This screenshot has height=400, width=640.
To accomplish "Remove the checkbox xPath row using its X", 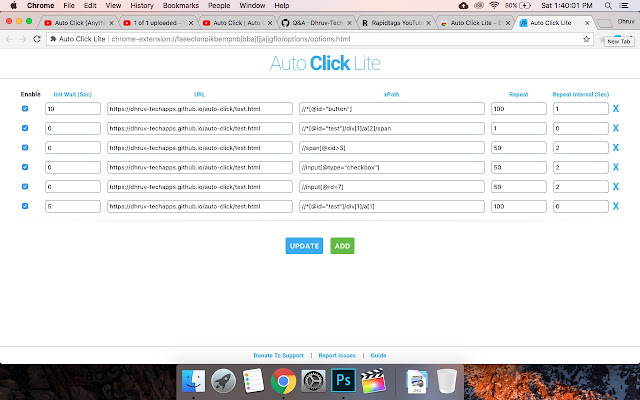I will 616,167.
